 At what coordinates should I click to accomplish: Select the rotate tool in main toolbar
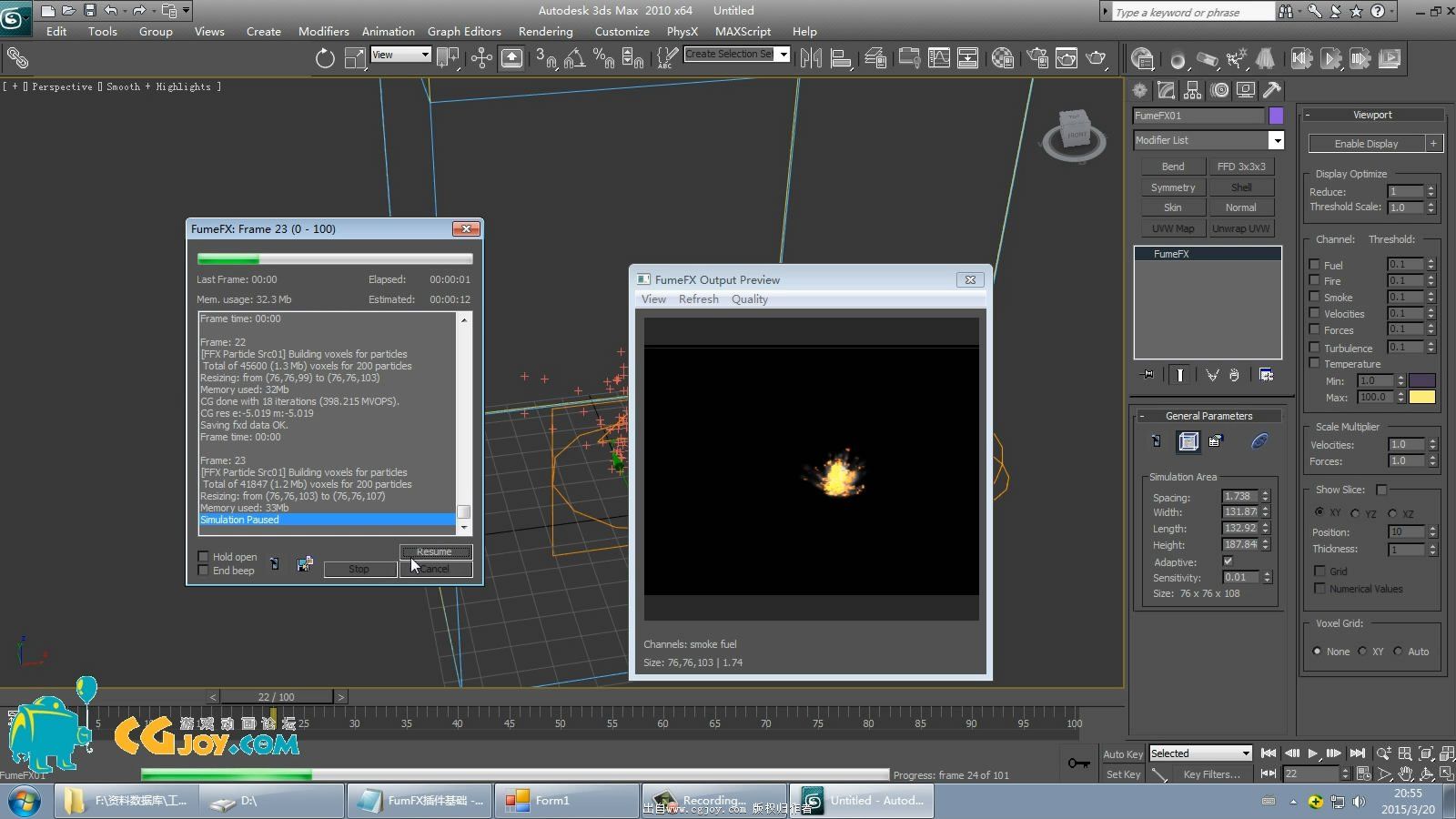pyautogui.click(x=325, y=59)
